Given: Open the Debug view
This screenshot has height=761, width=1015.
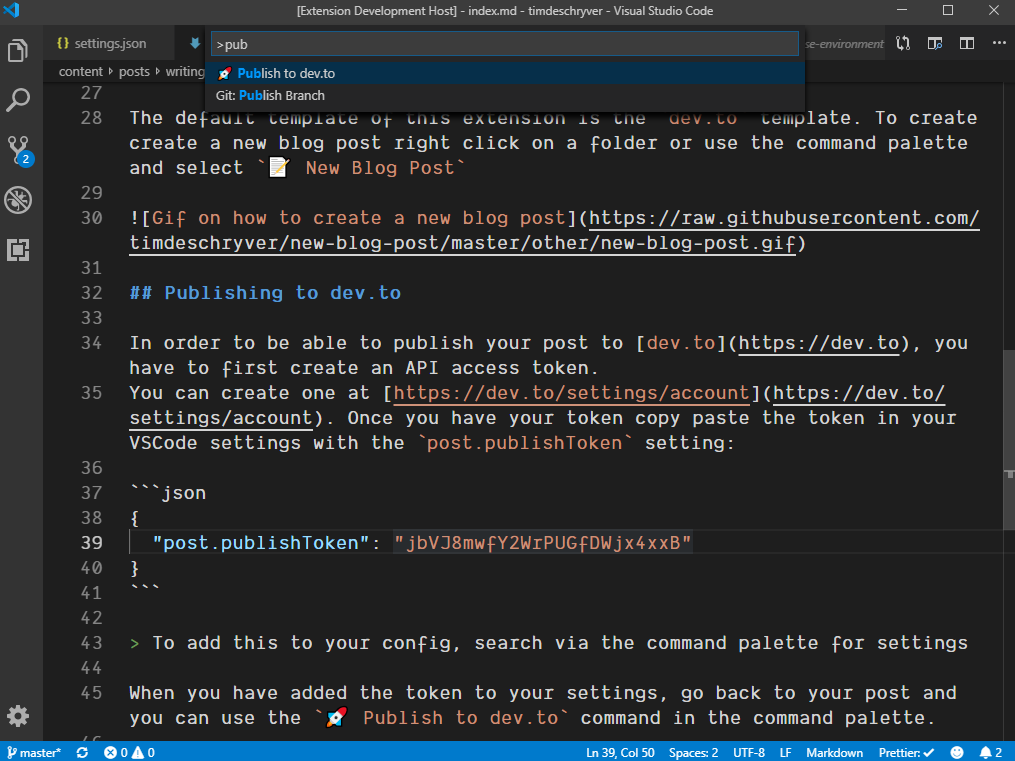Looking at the screenshot, I should [x=18, y=200].
